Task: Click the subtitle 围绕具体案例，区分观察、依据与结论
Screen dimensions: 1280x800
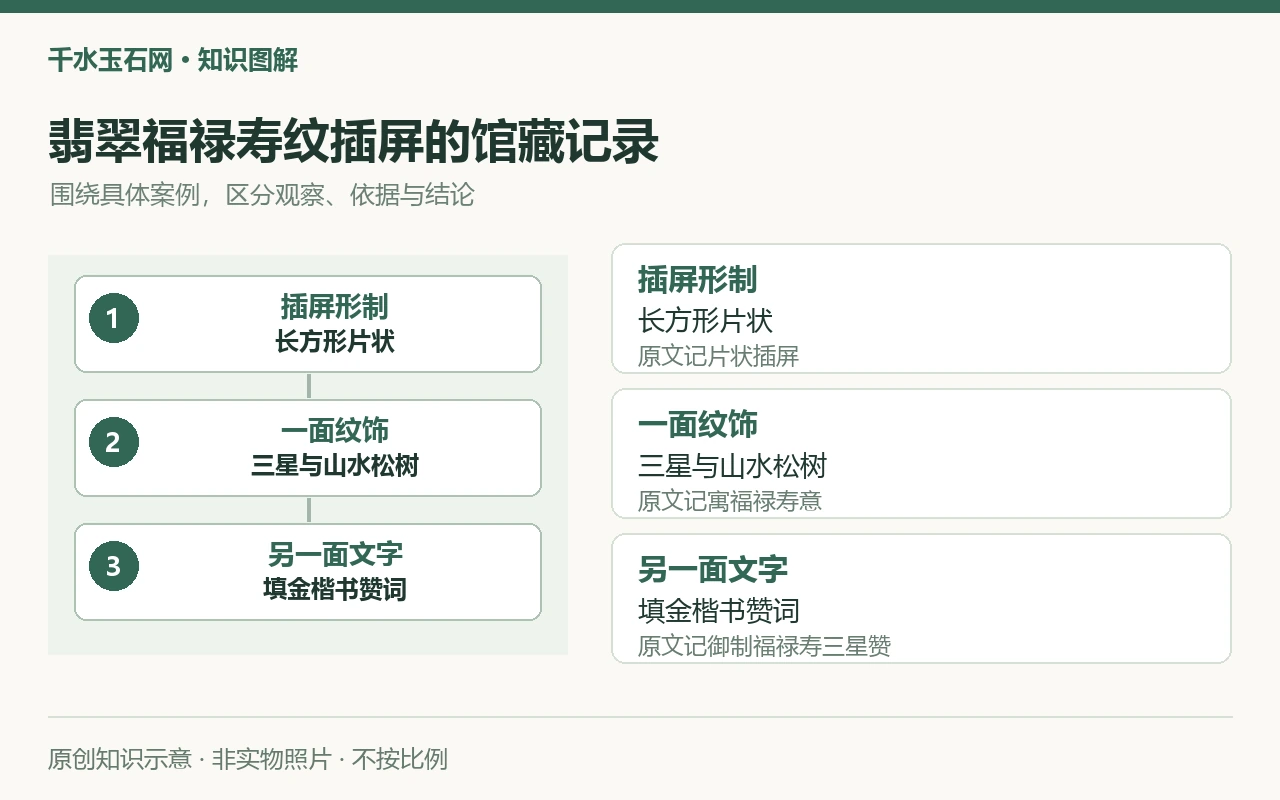Action: 262,195
